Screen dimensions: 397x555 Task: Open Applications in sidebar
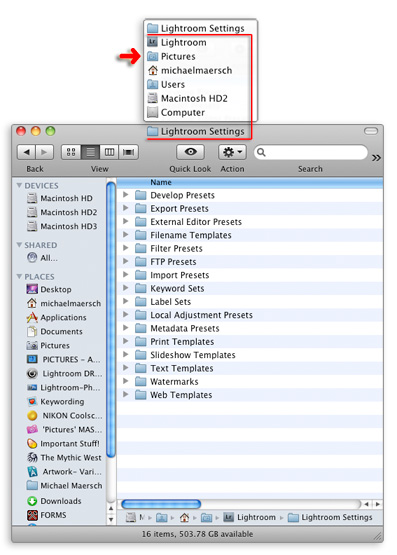click(57, 317)
